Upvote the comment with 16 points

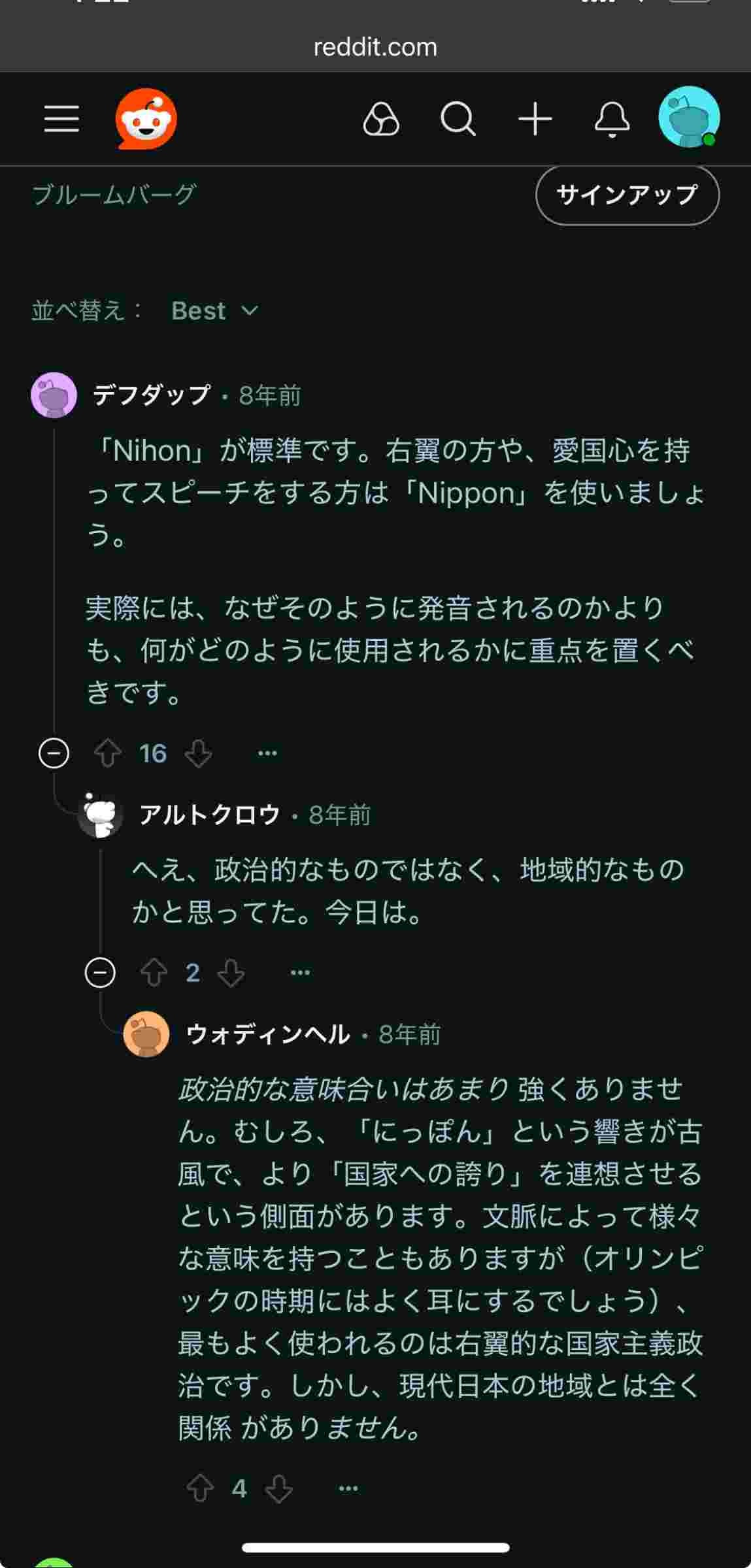[108, 753]
